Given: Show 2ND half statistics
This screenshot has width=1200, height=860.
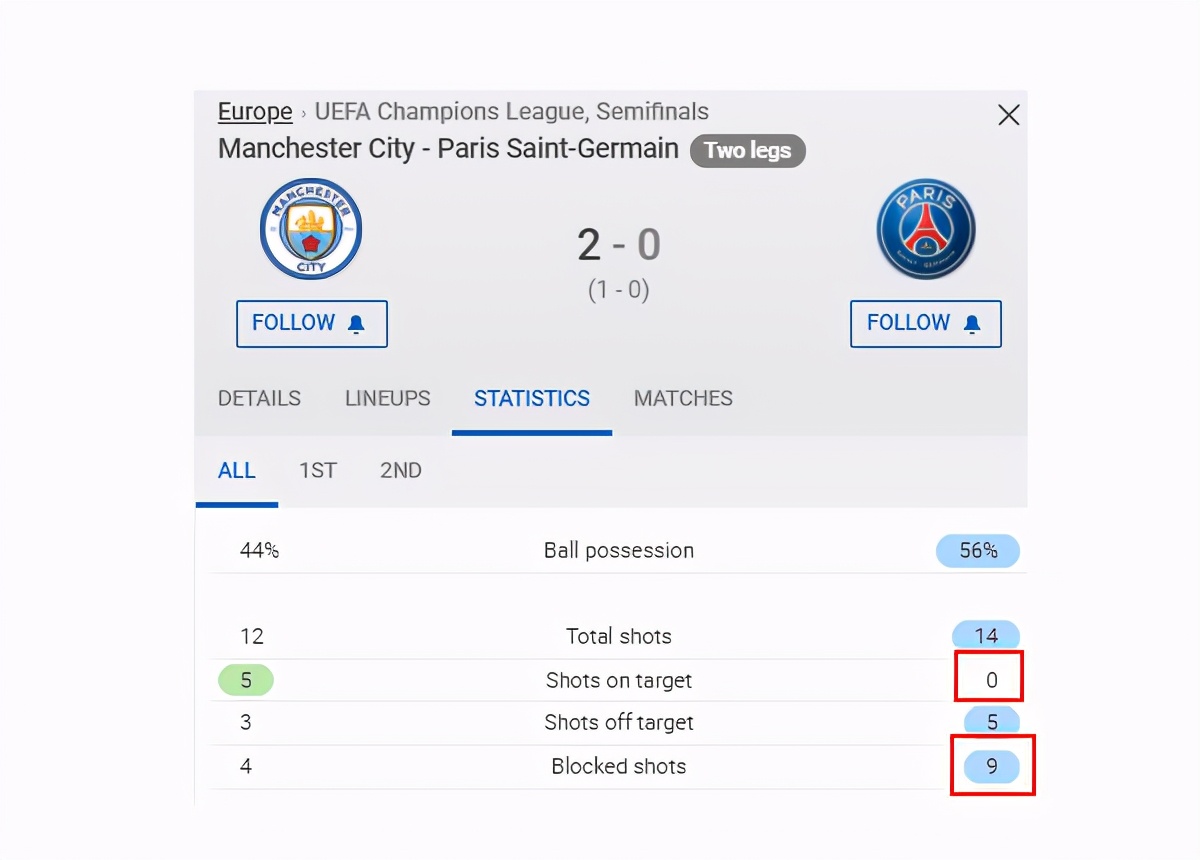Looking at the screenshot, I should point(400,470).
